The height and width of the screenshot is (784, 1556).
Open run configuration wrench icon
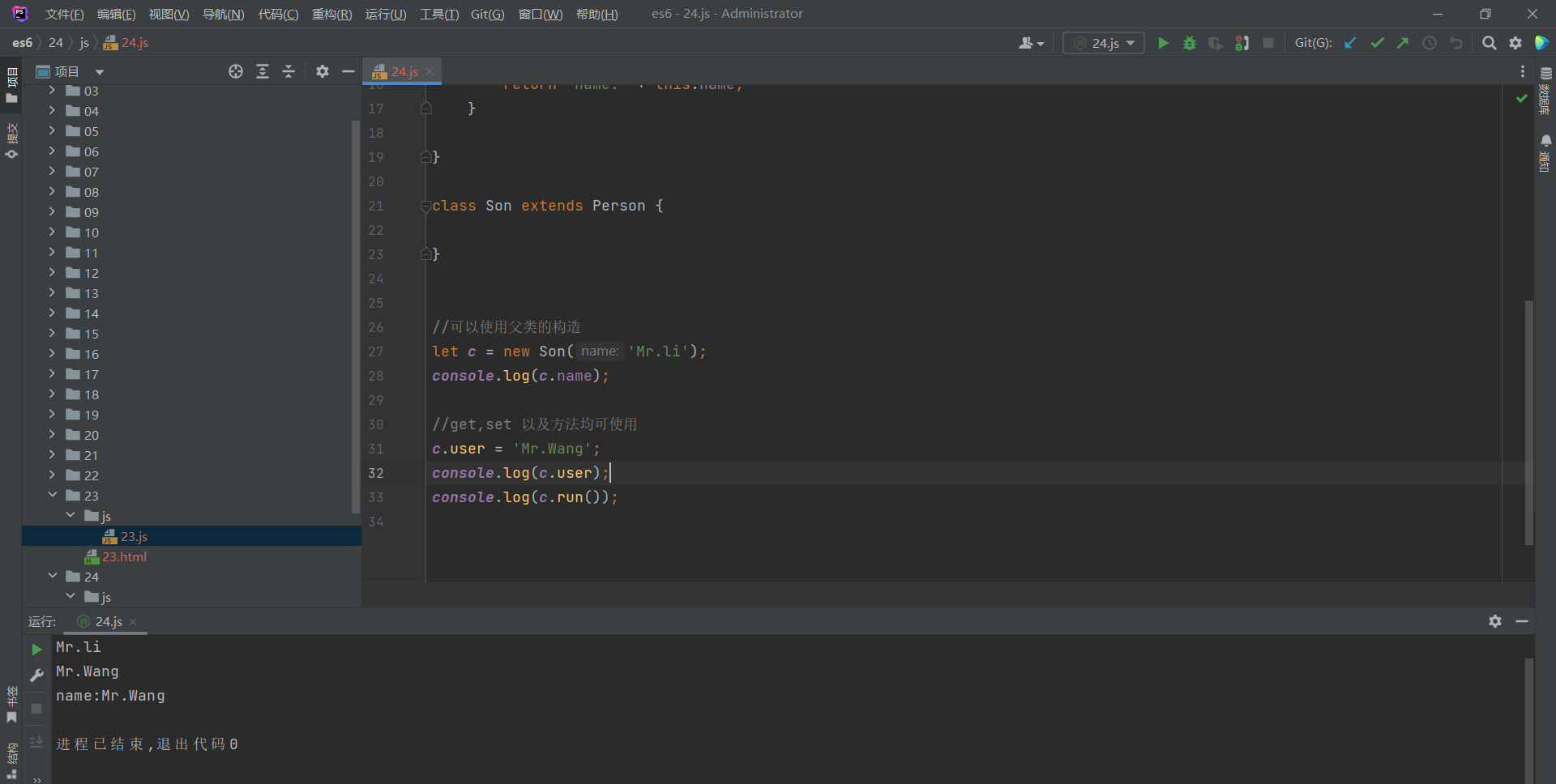click(x=36, y=675)
